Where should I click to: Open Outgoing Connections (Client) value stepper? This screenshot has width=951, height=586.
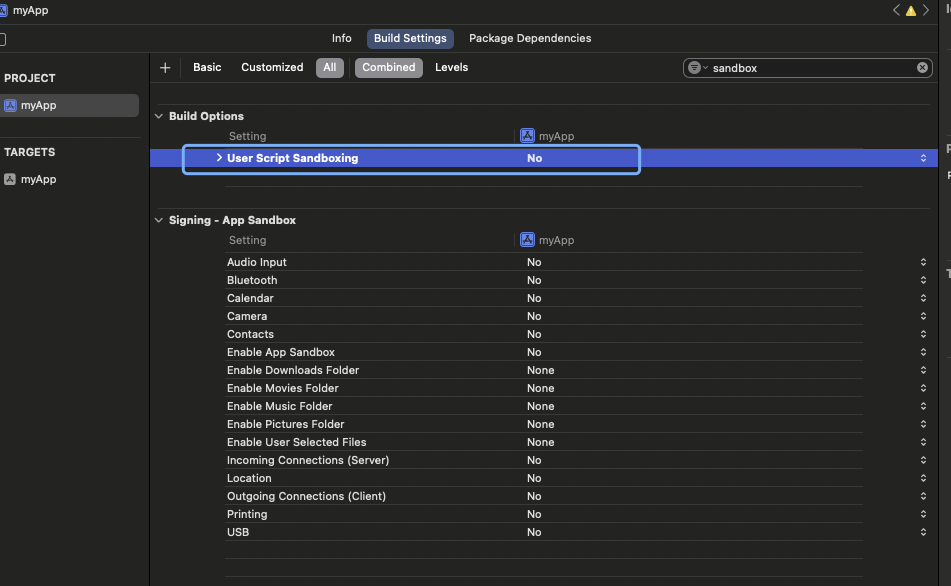pos(923,496)
